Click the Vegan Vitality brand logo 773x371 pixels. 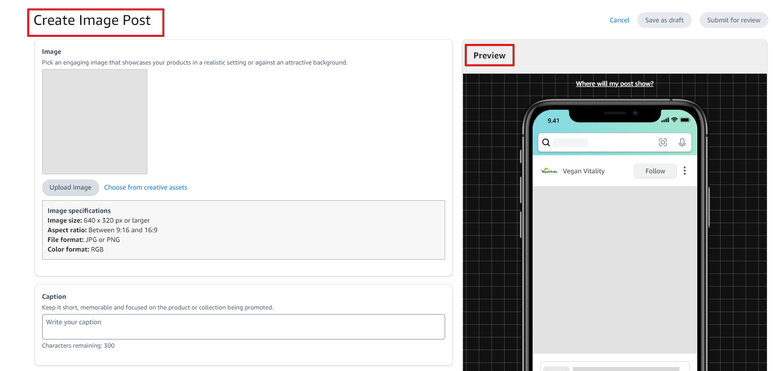coord(549,171)
